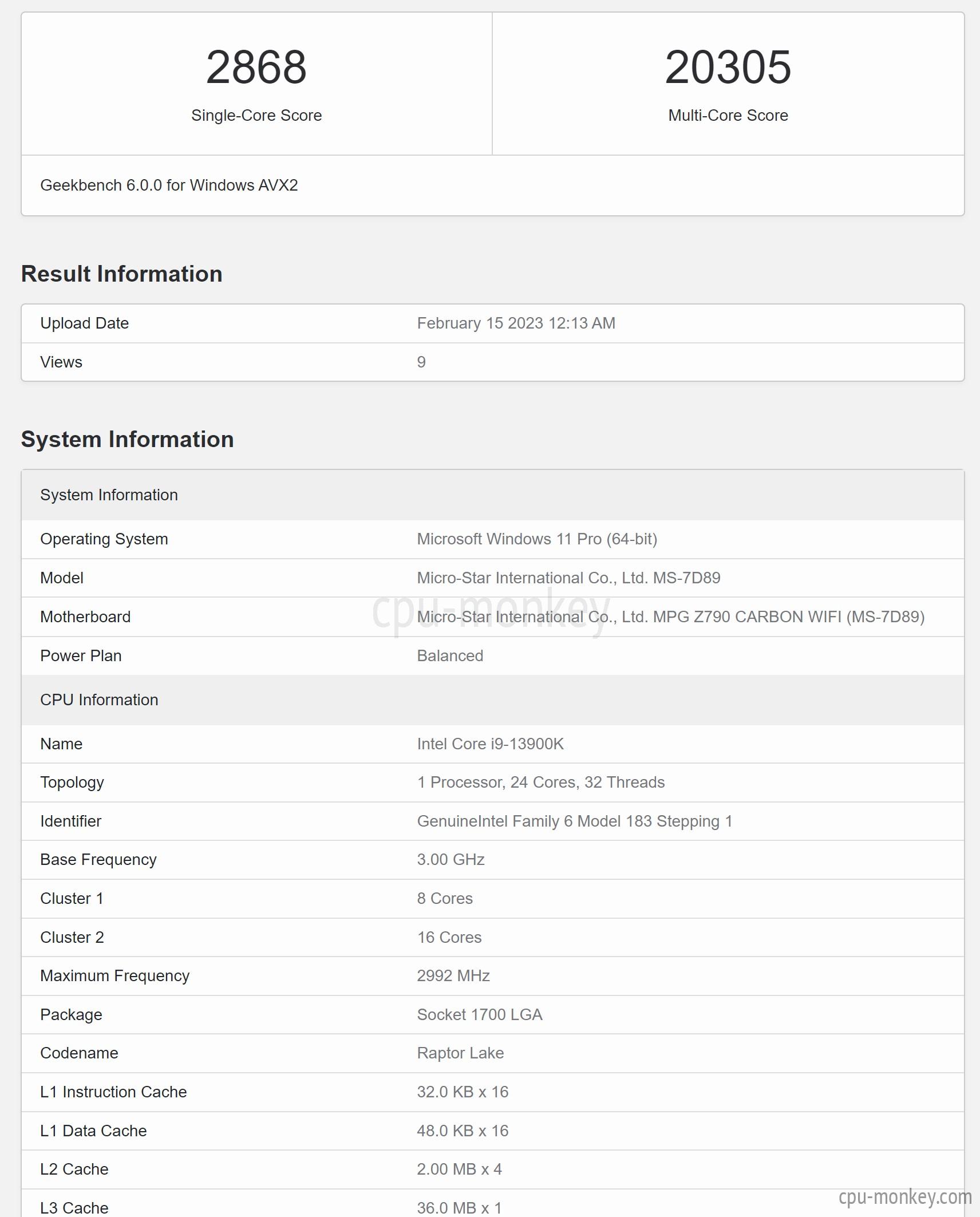Screen dimensions: 980x1217
Task: Select the System Information table header row
Action: click(493, 495)
